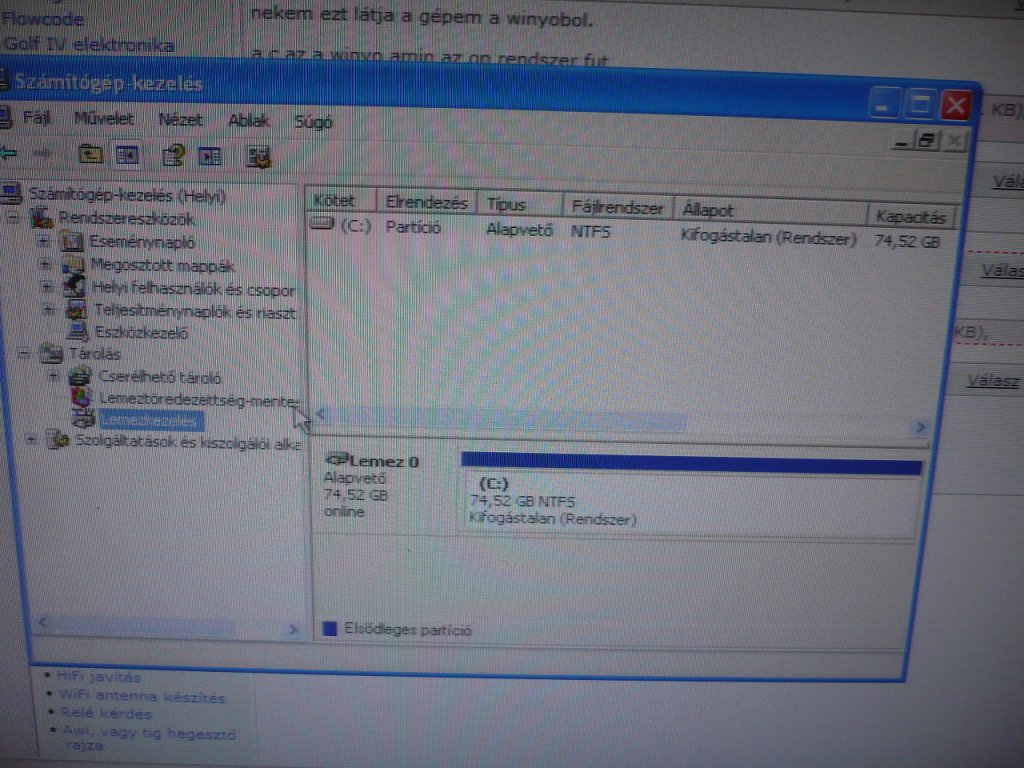Image resolution: width=1024 pixels, height=768 pixels.
Task: Collapse the Tárolás node
Action: (x=24, y=354)
